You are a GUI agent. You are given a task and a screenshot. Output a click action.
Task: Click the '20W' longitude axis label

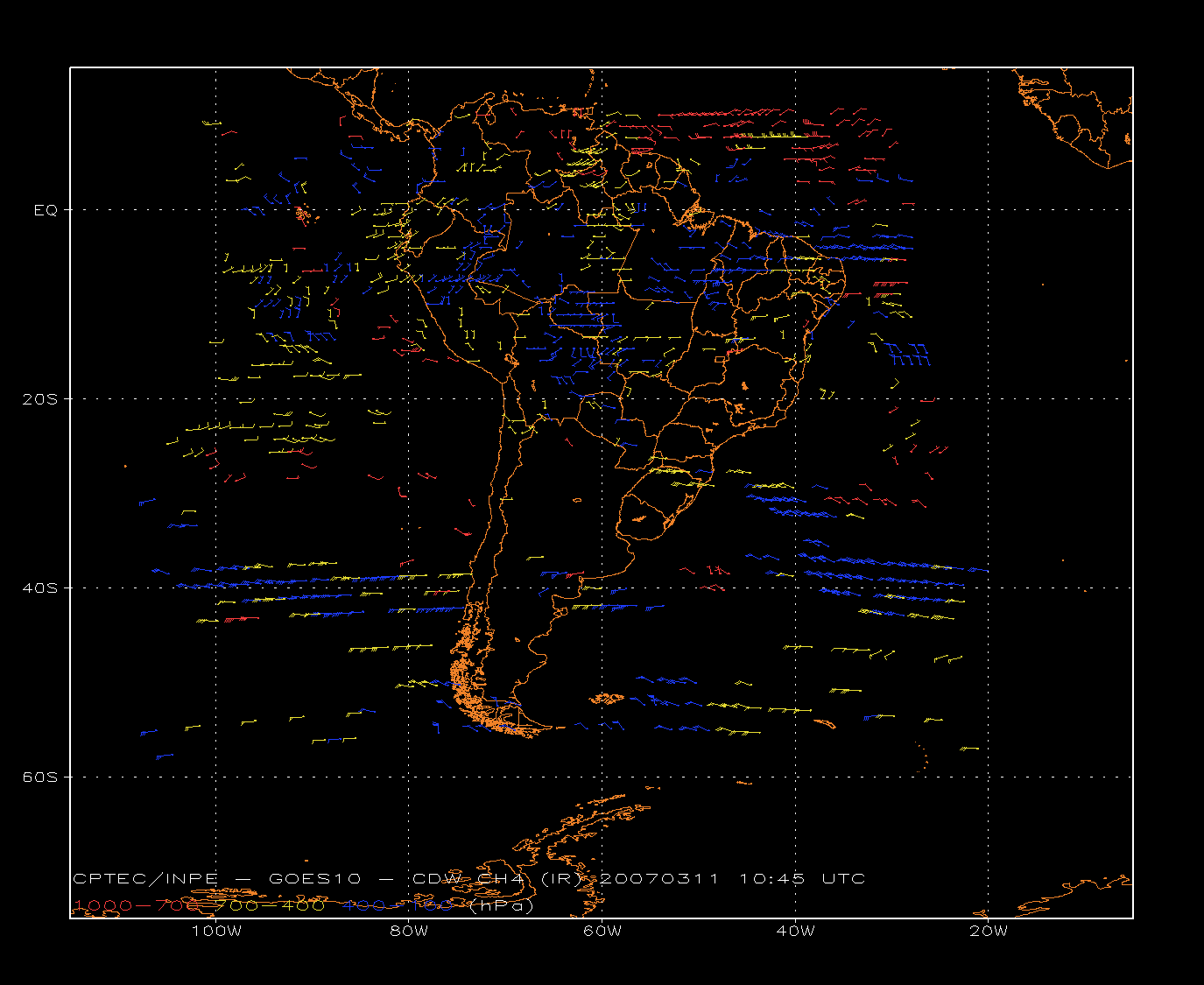tap(989, 931)
